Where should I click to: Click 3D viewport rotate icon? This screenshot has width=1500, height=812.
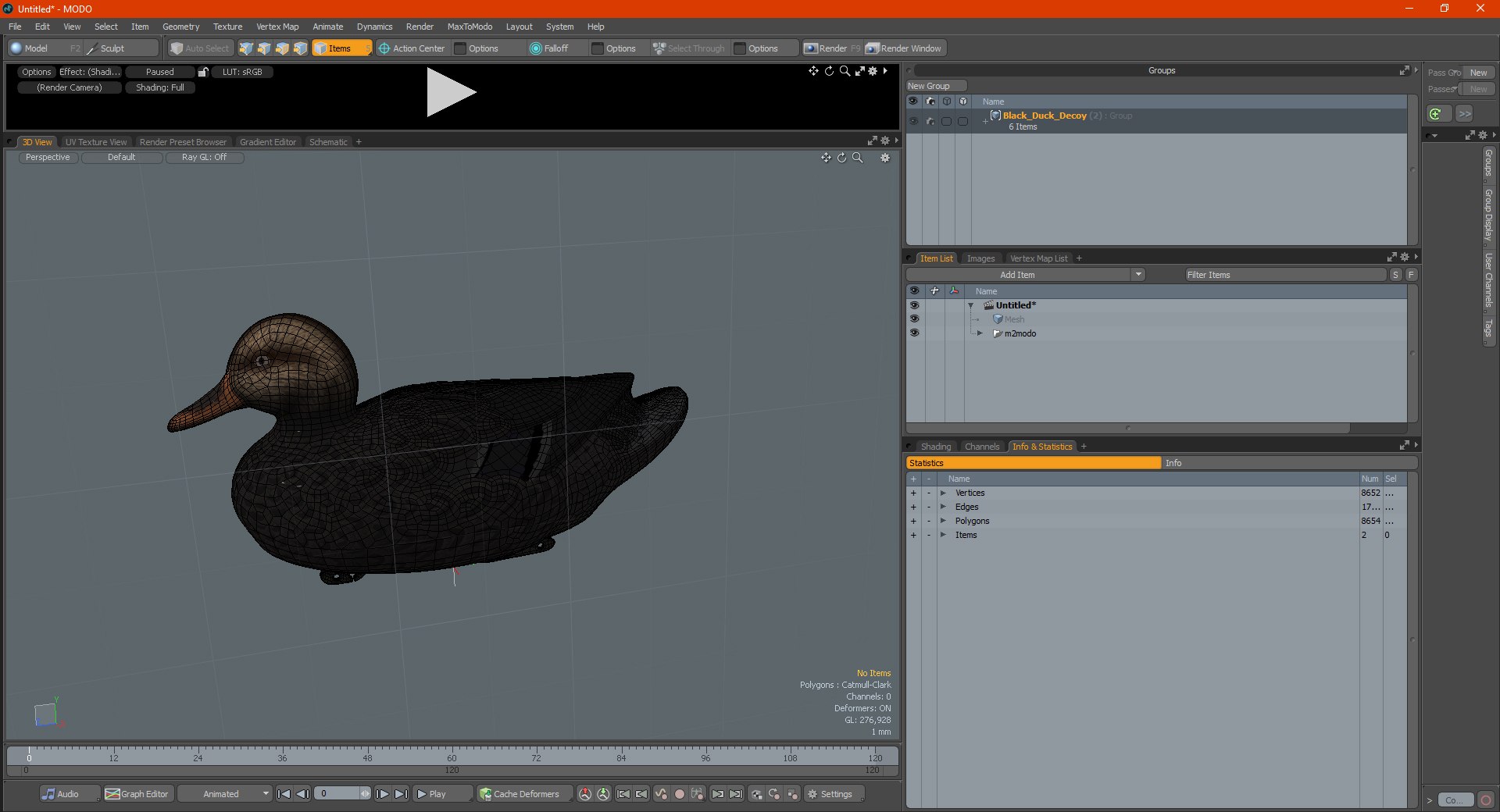841,158
